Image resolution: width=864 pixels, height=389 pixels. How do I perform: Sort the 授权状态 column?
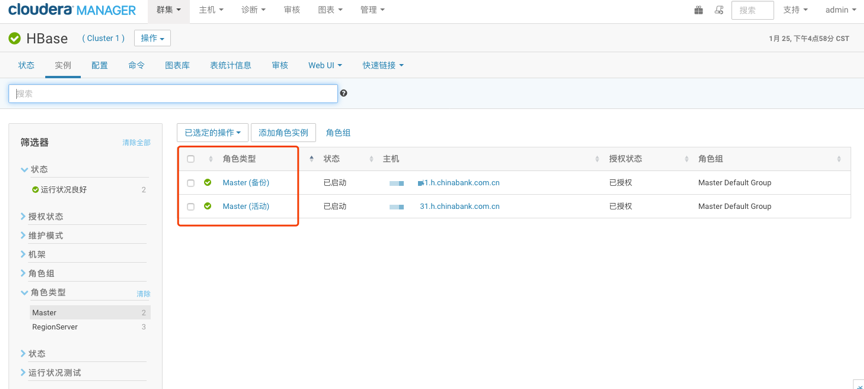pos(687,159)
